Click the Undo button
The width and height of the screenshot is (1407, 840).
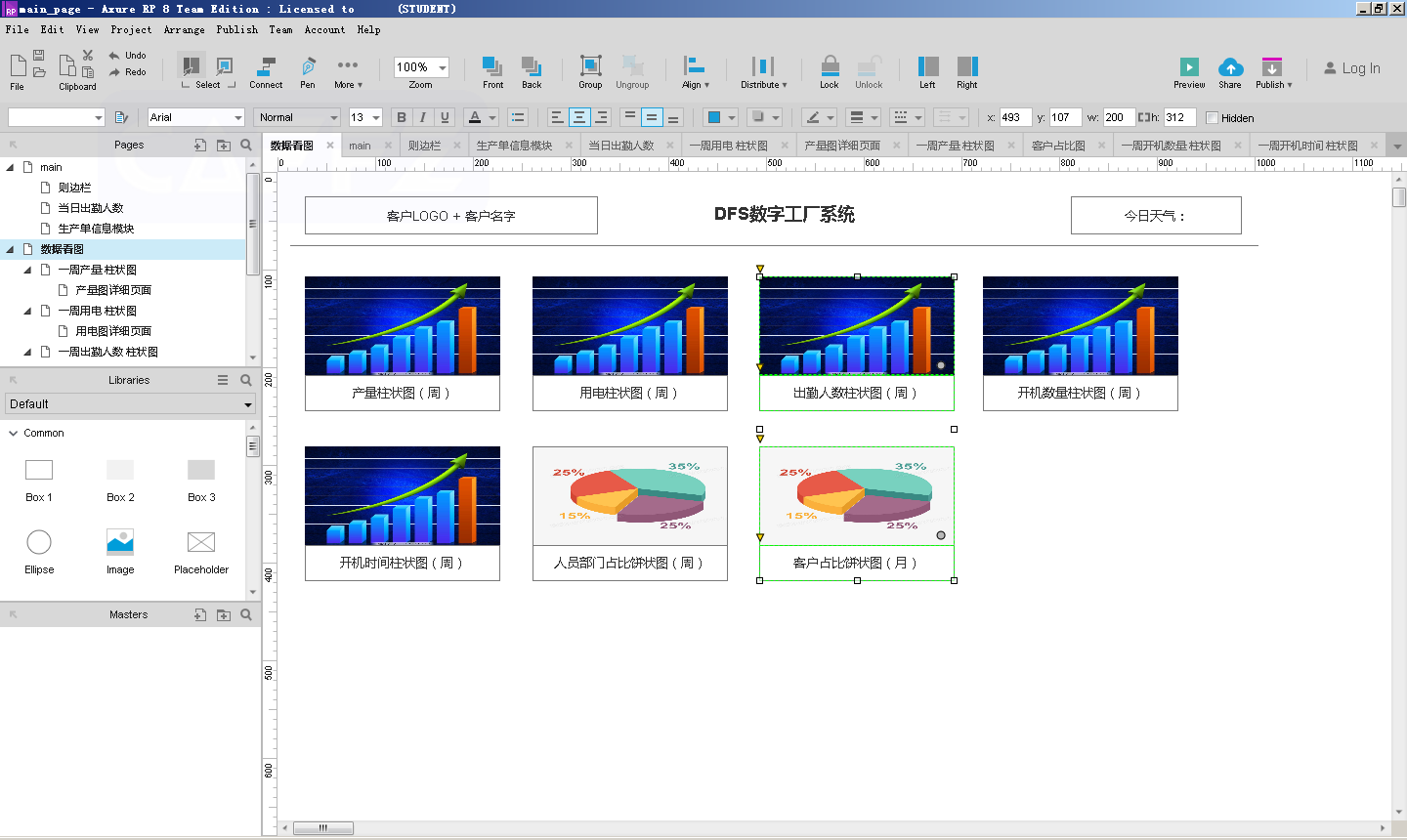tap(127, 56)
